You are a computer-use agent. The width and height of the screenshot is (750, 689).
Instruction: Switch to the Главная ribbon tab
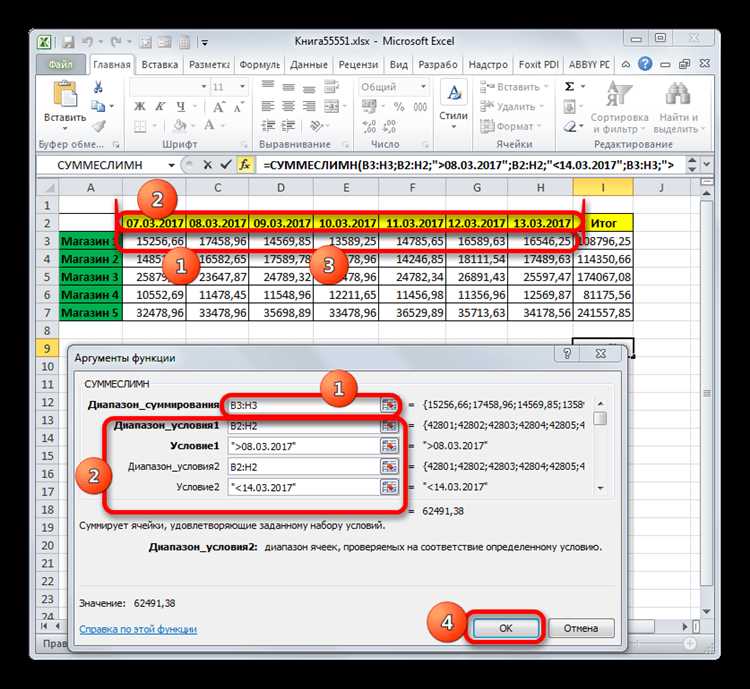111,65
